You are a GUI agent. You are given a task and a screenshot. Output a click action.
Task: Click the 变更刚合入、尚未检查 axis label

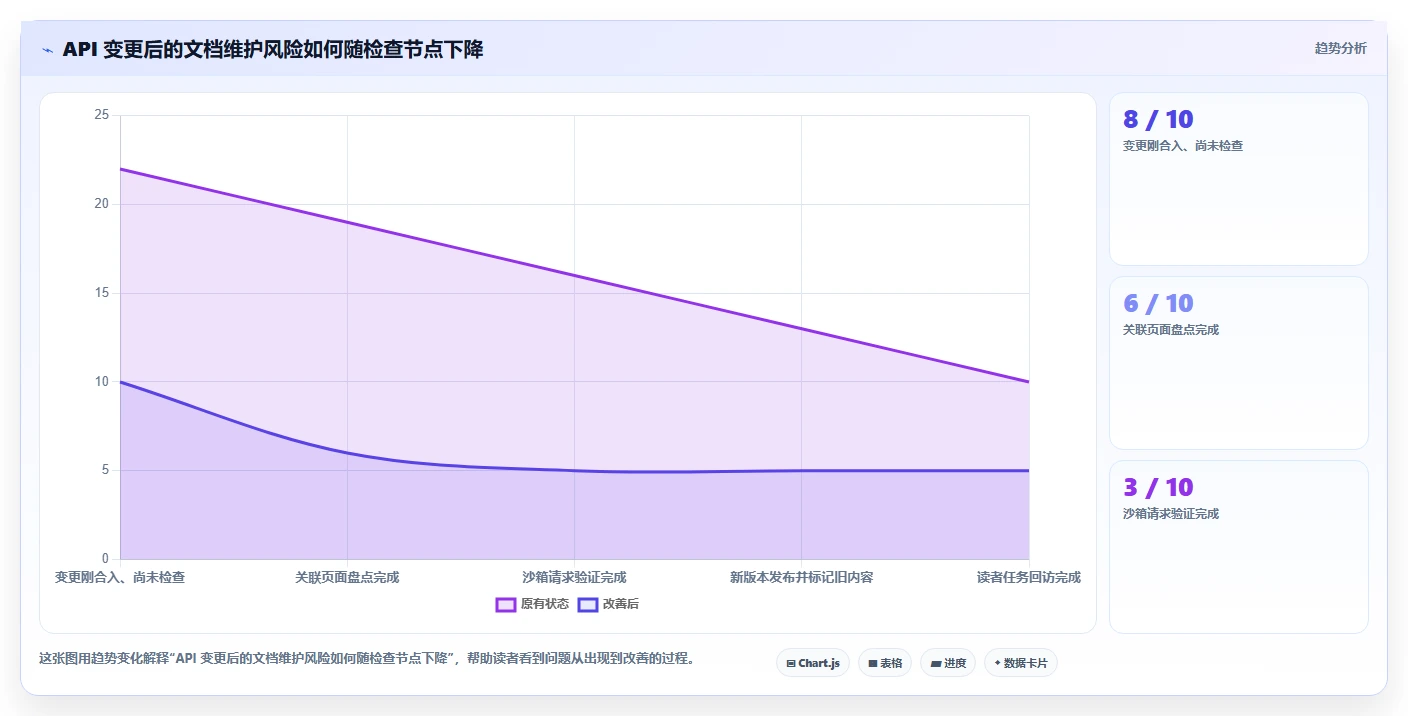120,577
